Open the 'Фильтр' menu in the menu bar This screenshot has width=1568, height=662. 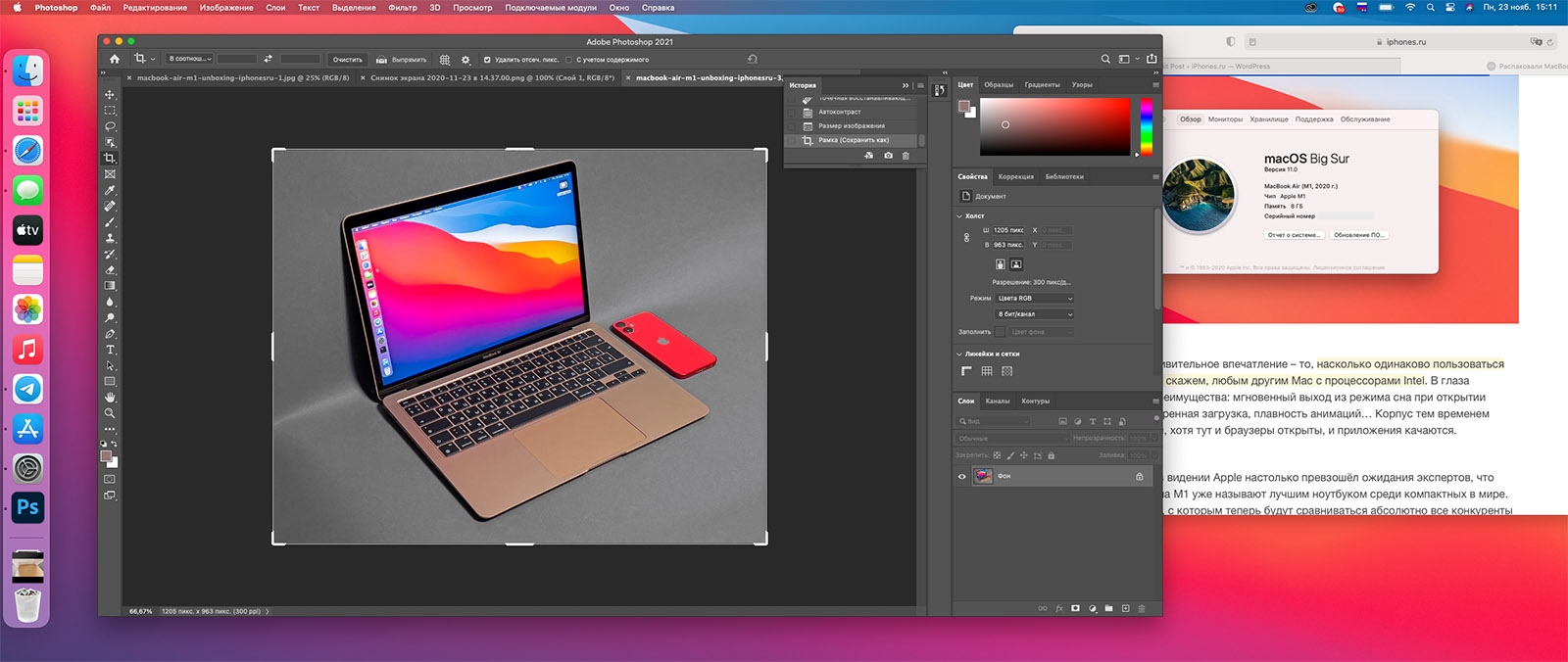(402, 8)
